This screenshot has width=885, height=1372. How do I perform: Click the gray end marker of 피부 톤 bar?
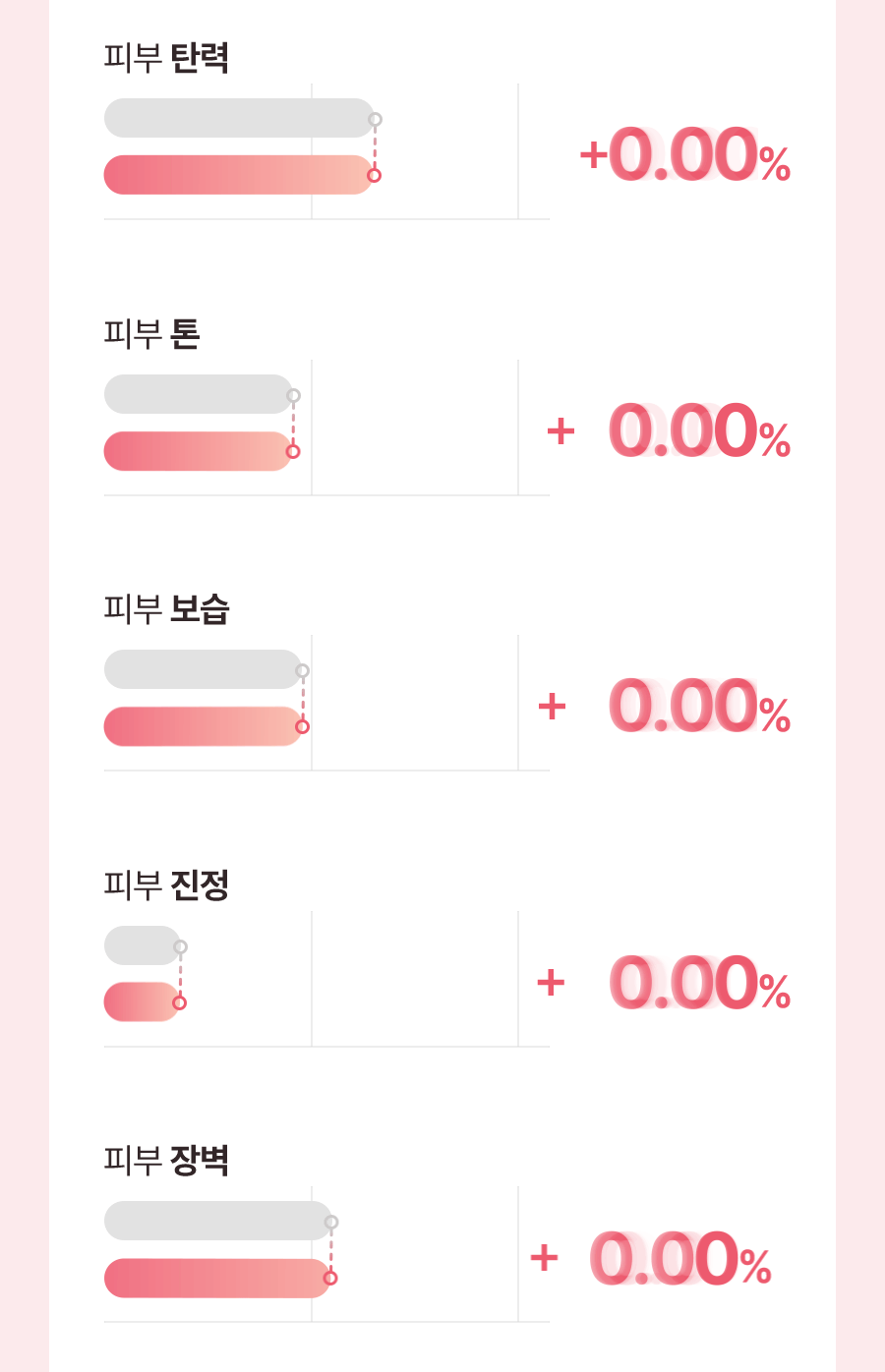(293, 395)
